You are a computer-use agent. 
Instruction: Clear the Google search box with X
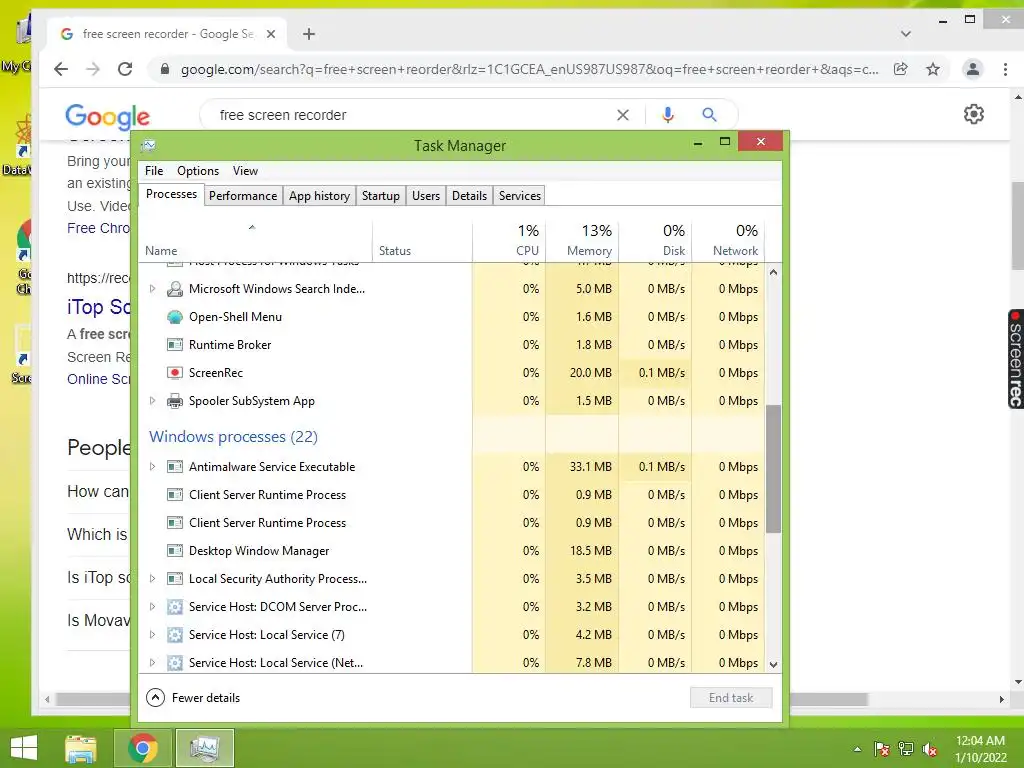pos(623,115)
